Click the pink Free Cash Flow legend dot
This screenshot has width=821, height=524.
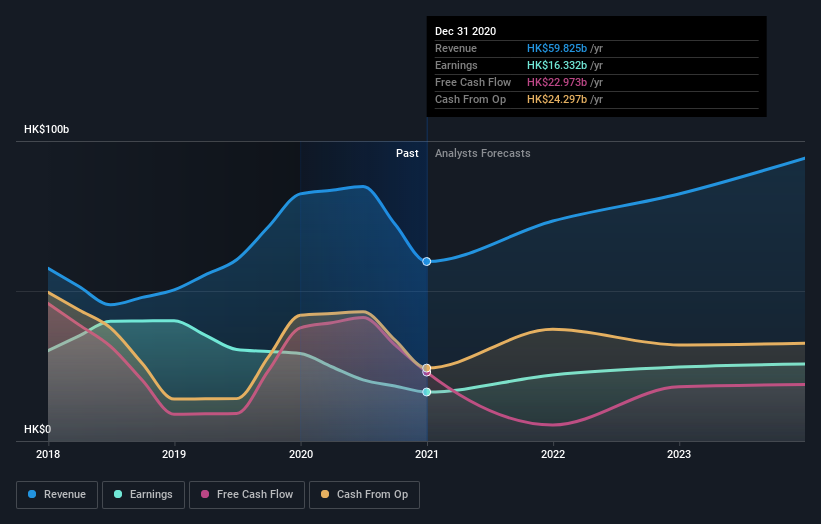(205, 494)
